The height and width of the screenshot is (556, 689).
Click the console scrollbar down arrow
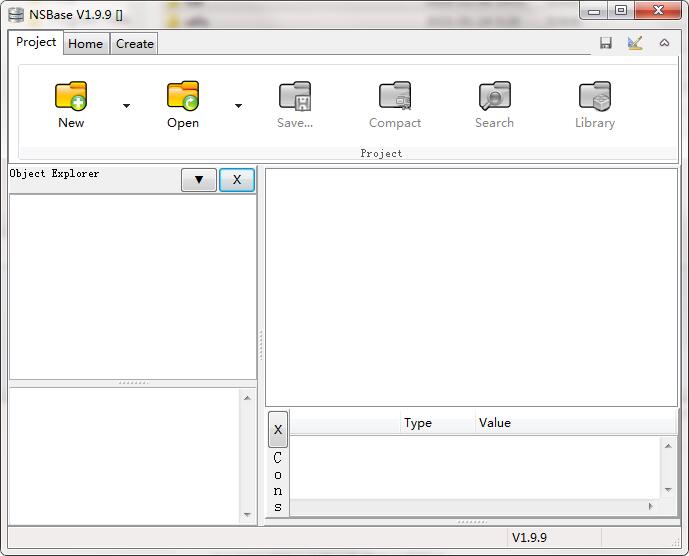(x=668, y=490)
